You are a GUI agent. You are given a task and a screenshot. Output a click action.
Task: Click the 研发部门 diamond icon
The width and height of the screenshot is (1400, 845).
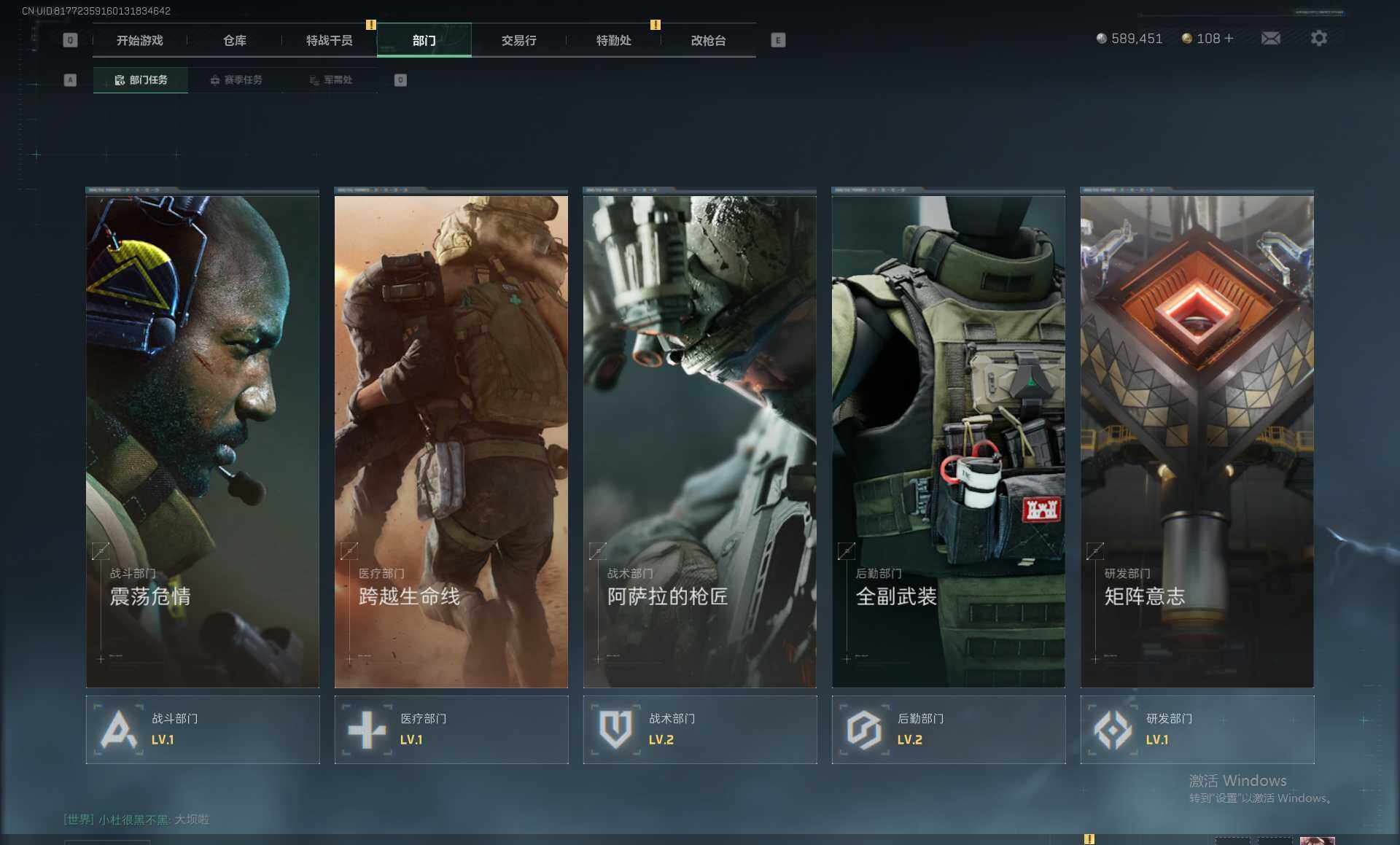[1113, 729]
